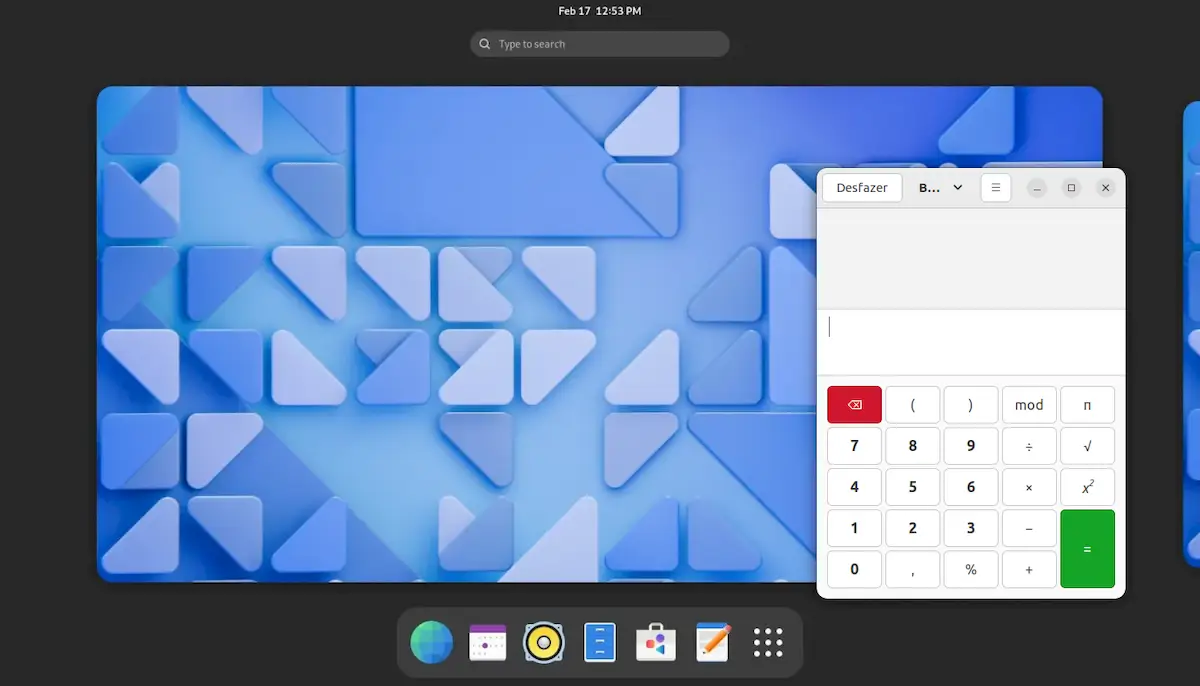
Task: Click digit 5 on the keypad
Action: click(912, 487)
